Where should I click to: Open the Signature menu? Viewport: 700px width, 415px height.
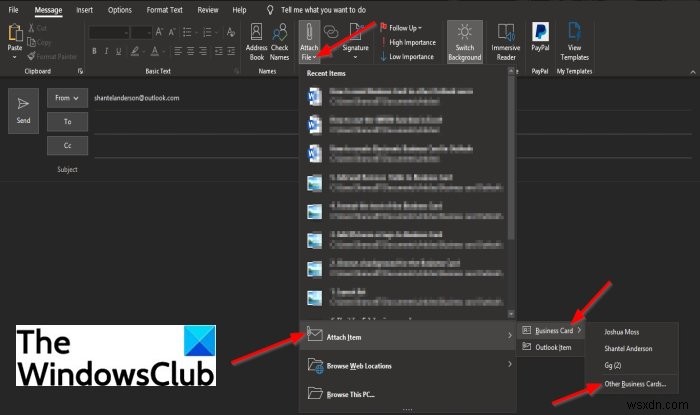355,42
